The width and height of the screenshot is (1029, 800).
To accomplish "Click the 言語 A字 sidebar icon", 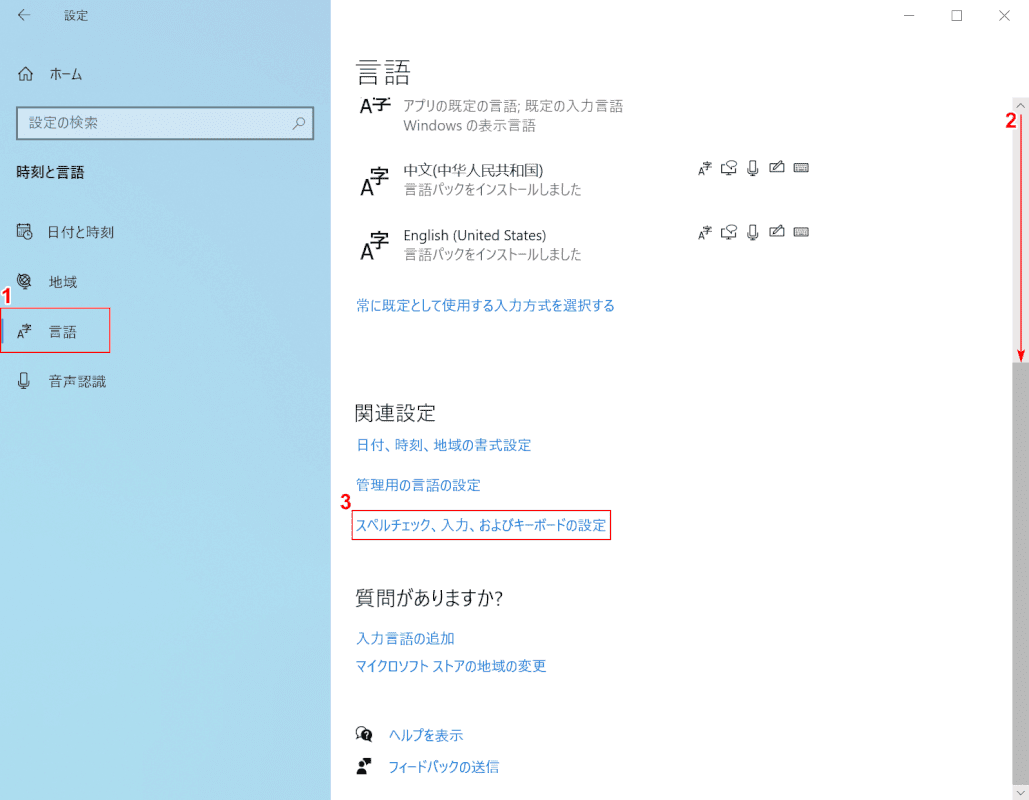I will pos(24,331).
